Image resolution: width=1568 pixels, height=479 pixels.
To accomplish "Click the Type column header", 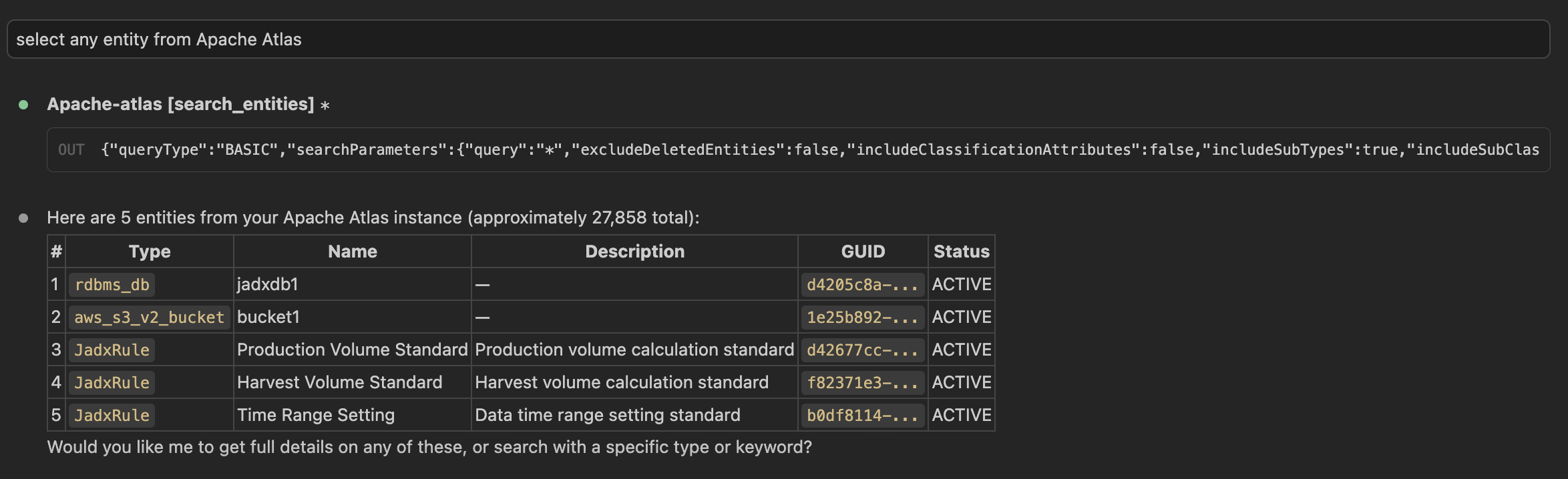I will coord(150,252).
